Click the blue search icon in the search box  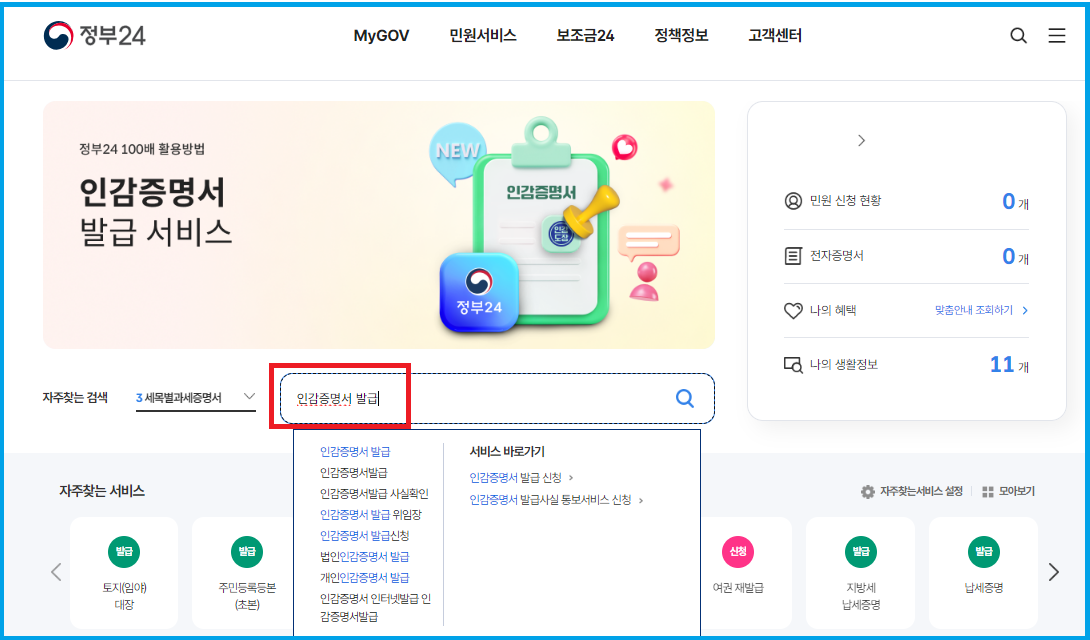[685, 398]
